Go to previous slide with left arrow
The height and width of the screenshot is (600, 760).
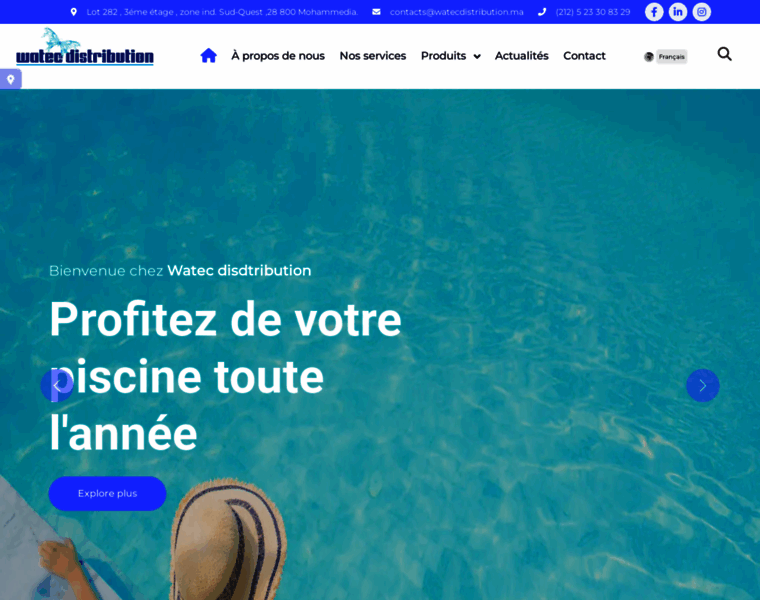[57, 386]
